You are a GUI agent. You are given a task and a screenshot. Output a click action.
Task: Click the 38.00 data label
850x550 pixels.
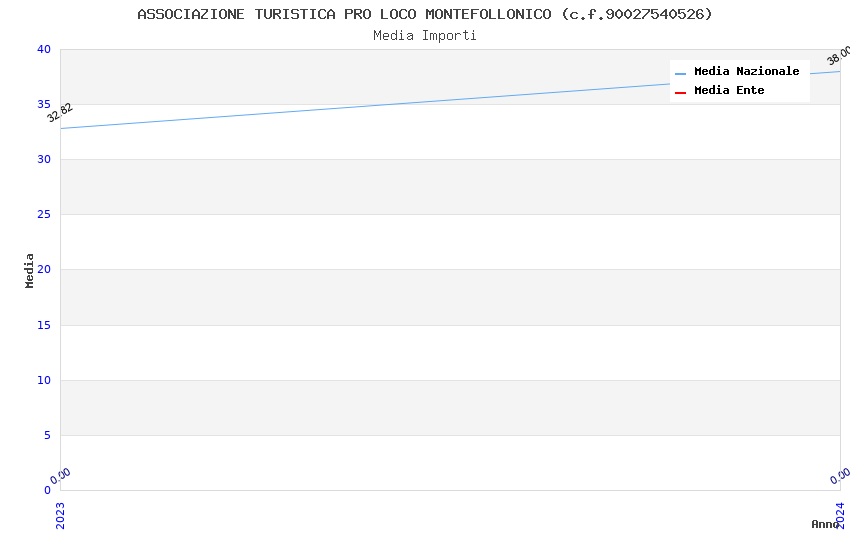(x=839, y=55)
